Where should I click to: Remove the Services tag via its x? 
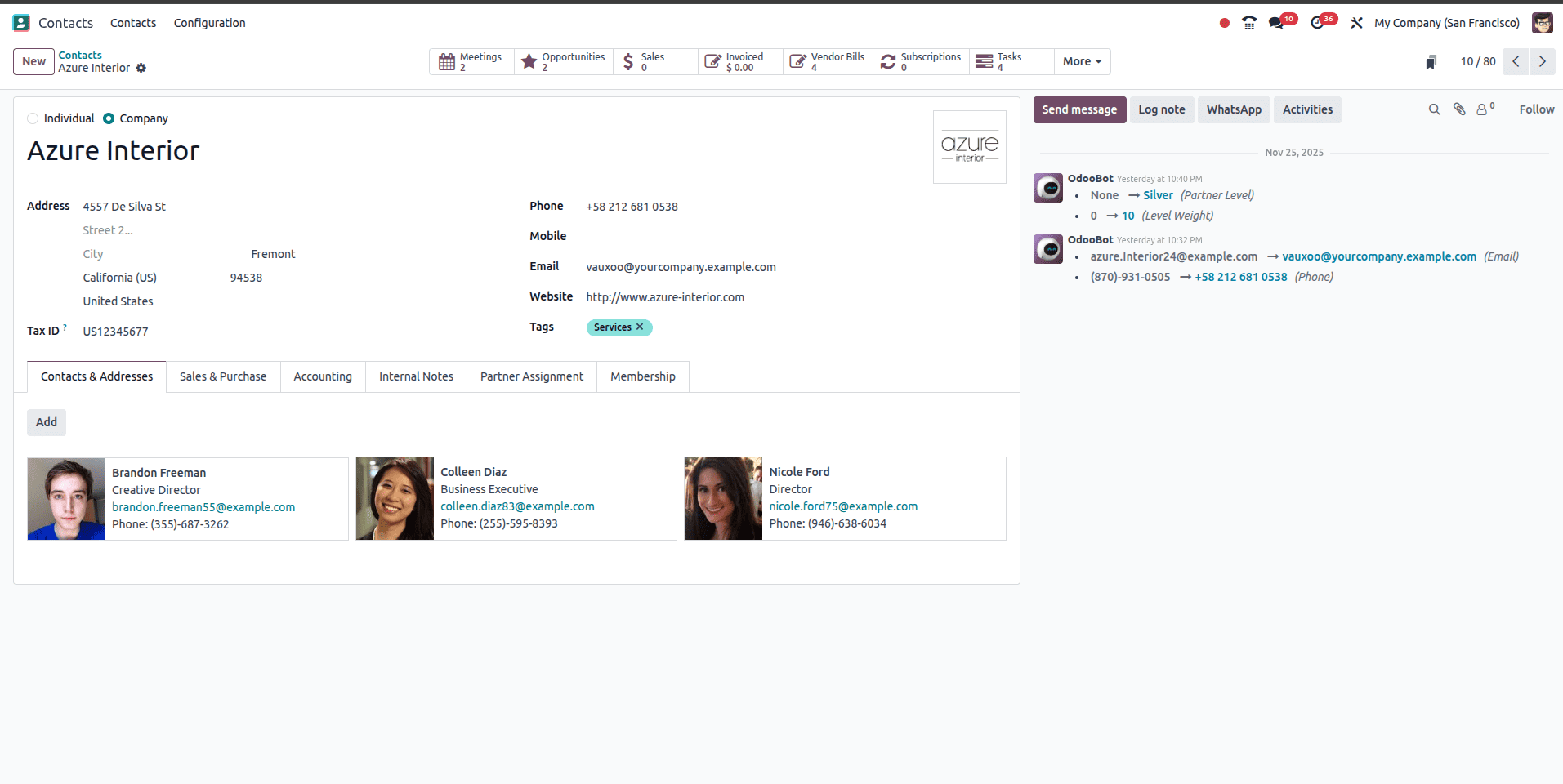[641, 327]
